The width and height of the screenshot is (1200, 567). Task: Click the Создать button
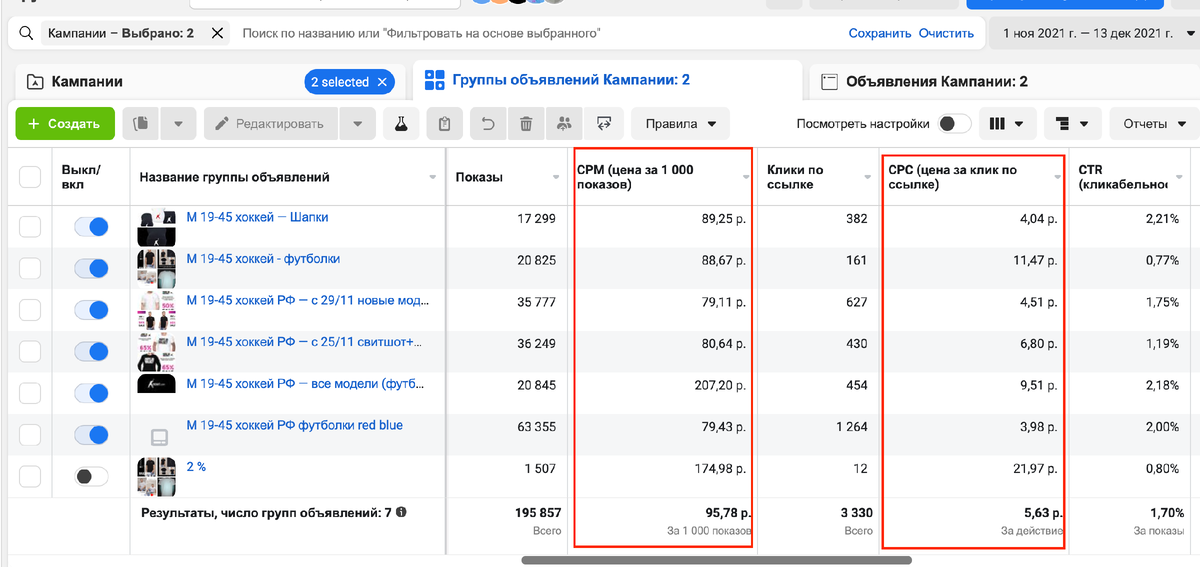click(x=65, y=124)
